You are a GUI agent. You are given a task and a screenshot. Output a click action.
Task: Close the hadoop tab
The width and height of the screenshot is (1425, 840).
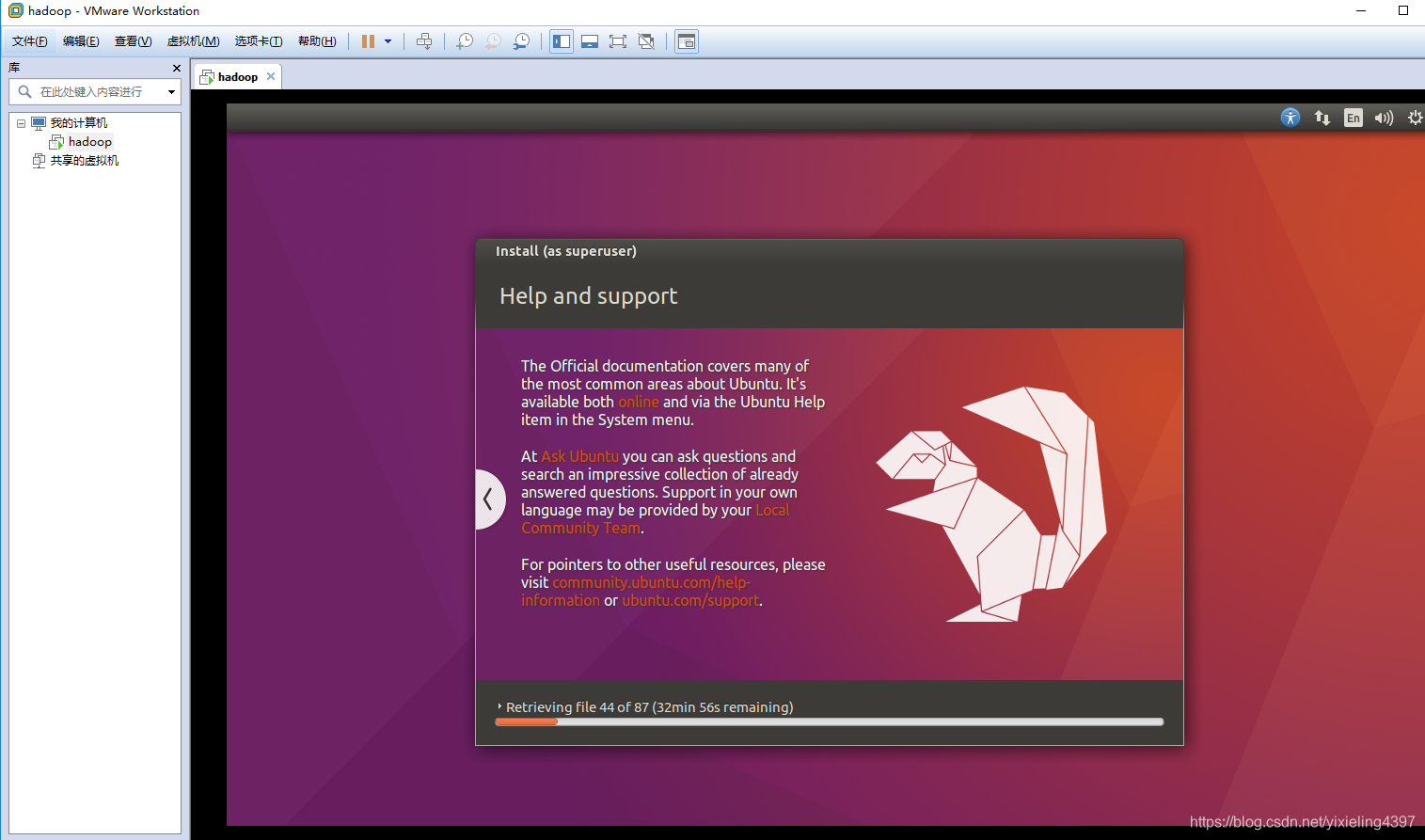(x=271, y=76)
